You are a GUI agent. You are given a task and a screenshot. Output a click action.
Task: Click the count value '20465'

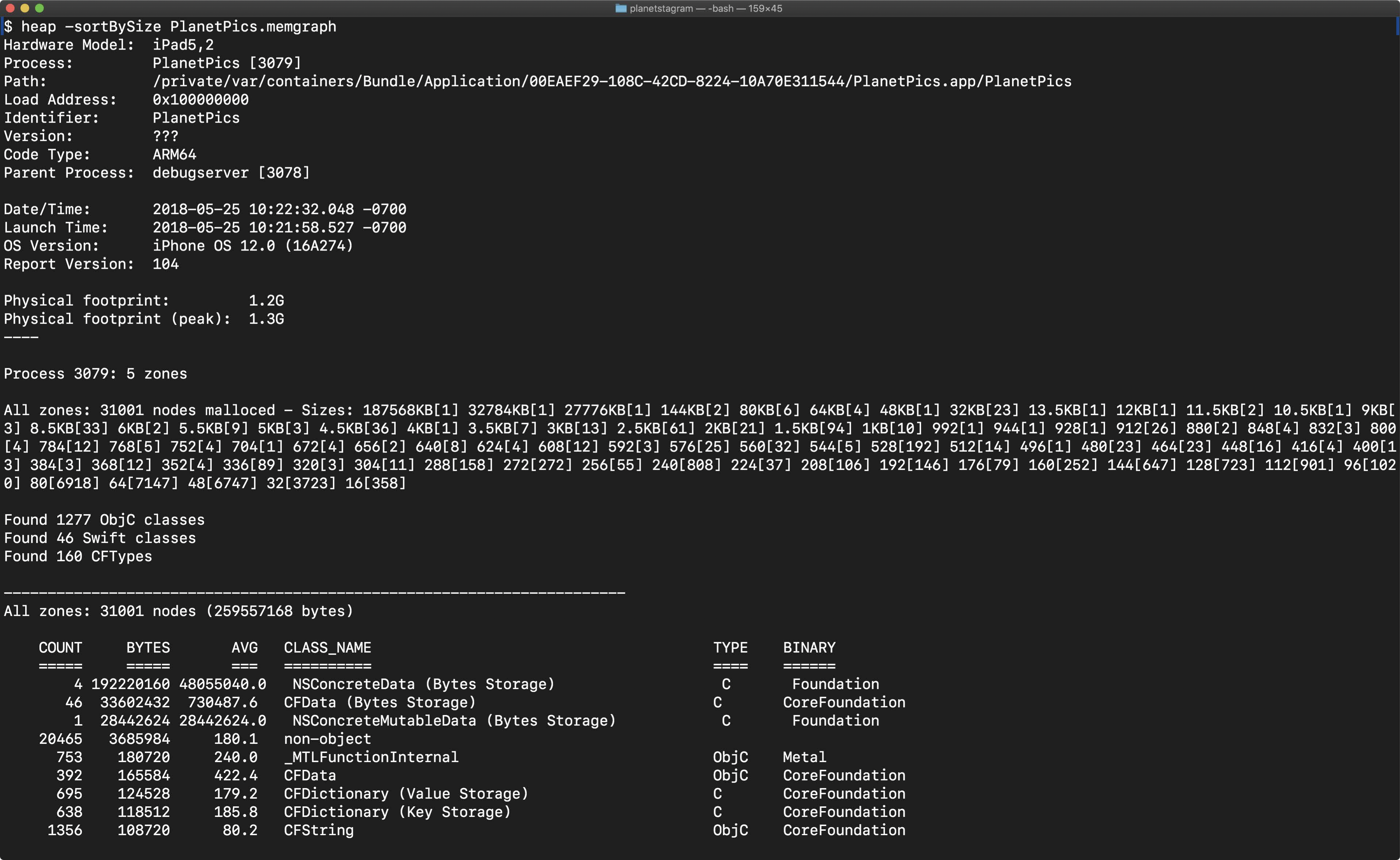tap(60, 739)
